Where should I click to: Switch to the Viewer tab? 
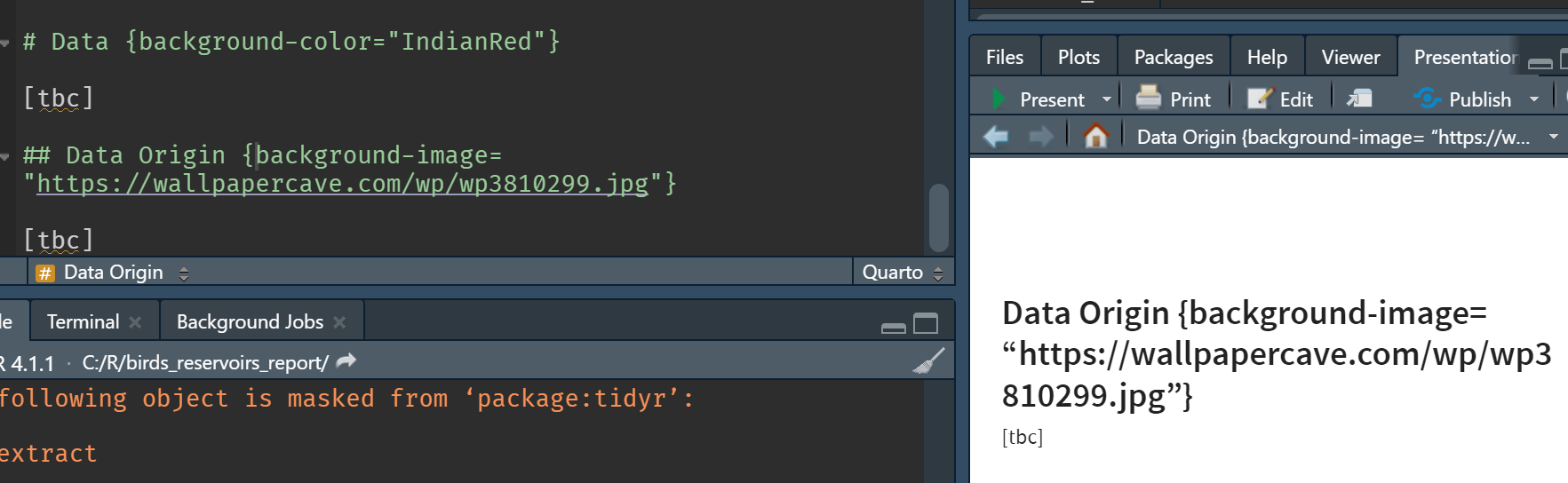click(1350, 57)
